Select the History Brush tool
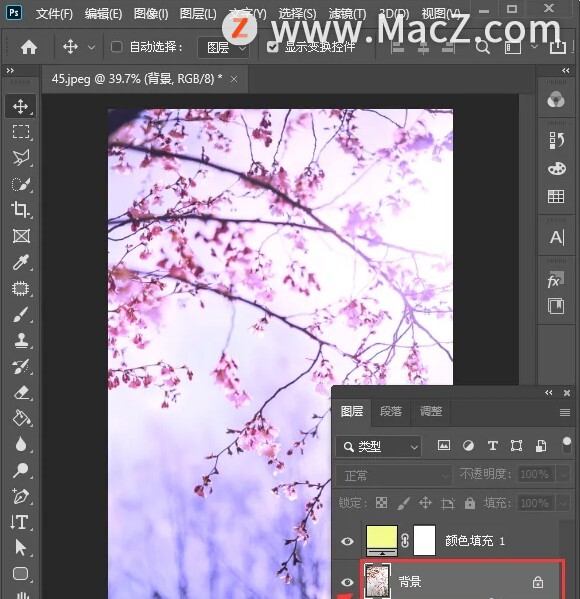This screenshot has width=580, height=599. click(x=20, y=366)
